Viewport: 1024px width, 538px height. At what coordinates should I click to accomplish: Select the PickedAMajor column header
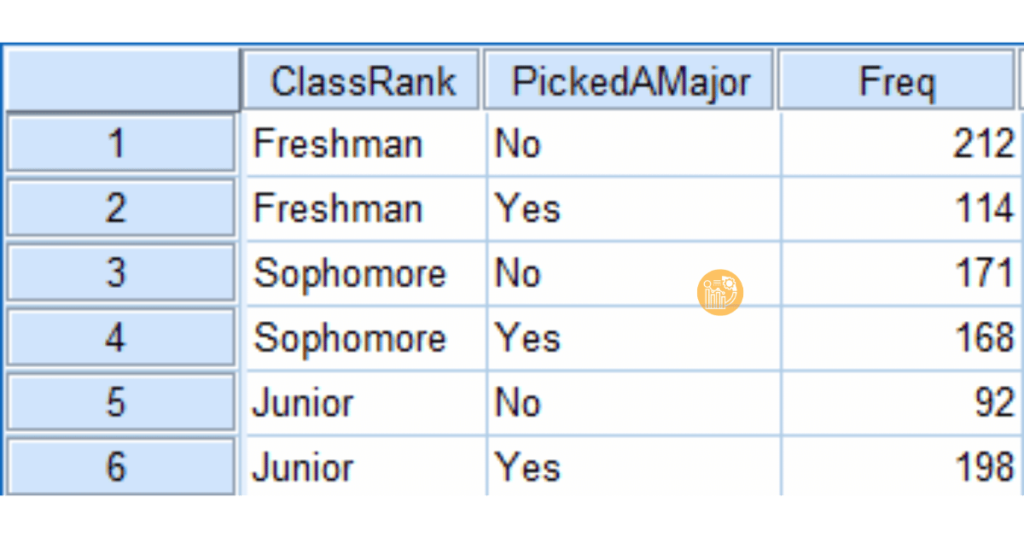point(630,81)
